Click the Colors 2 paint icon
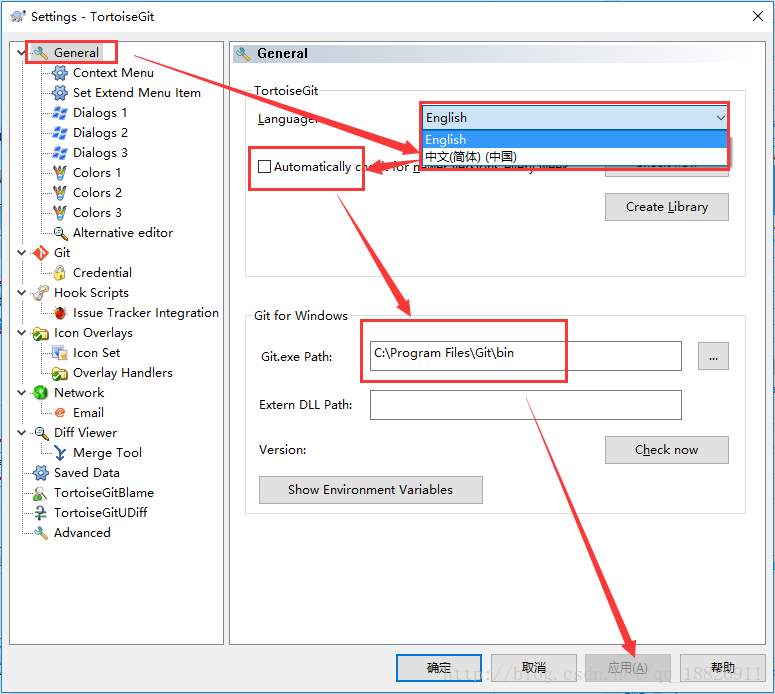Image resolution: width=775 pixels, height=694 pixels. pos(60,192)
